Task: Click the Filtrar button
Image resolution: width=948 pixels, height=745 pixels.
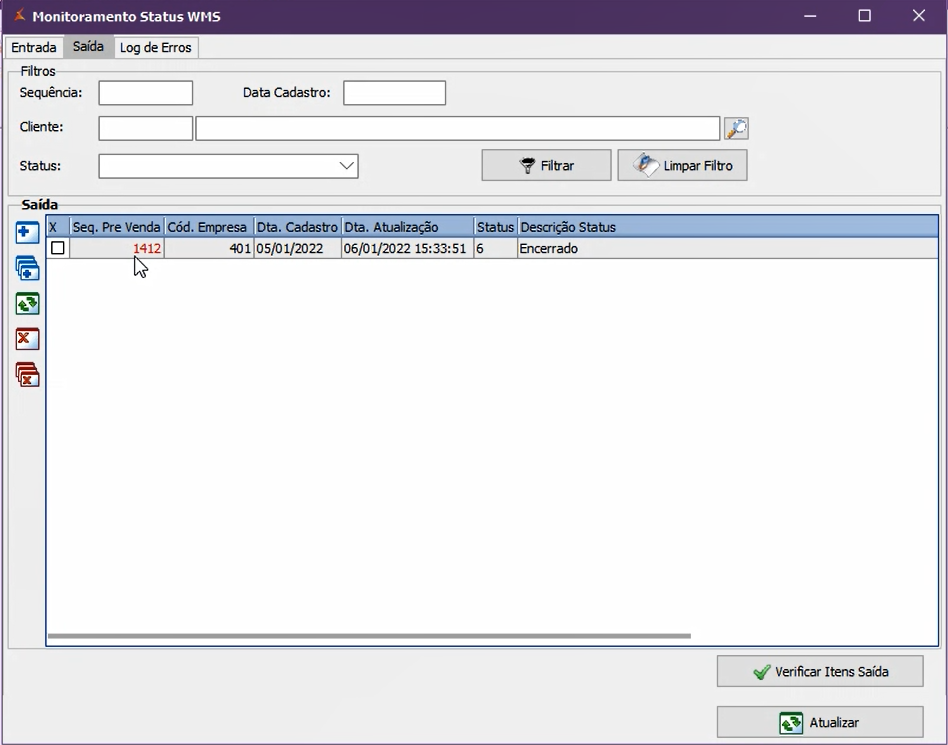Action: 546,165
